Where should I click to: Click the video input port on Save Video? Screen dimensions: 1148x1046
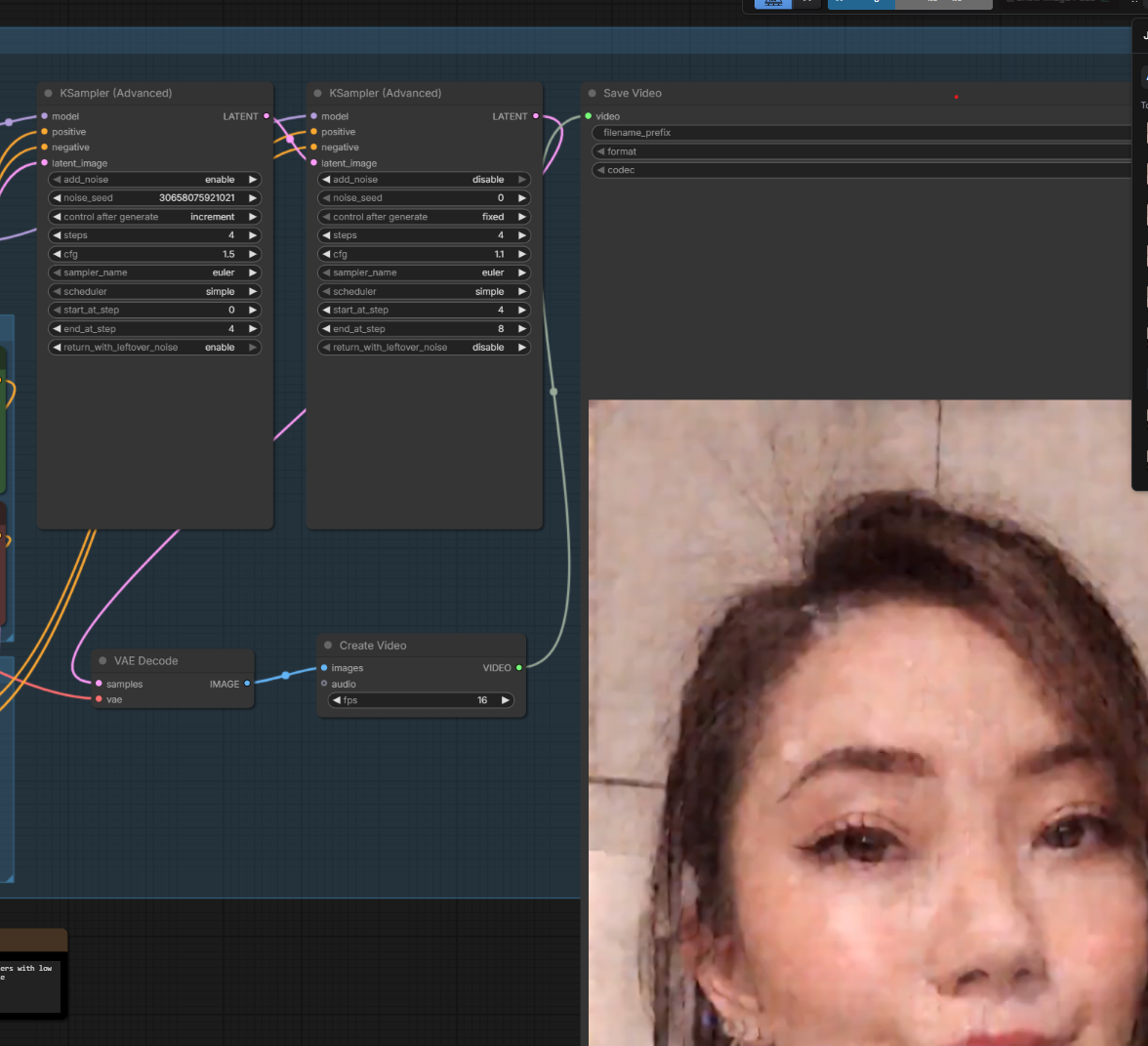click(589, 116)
